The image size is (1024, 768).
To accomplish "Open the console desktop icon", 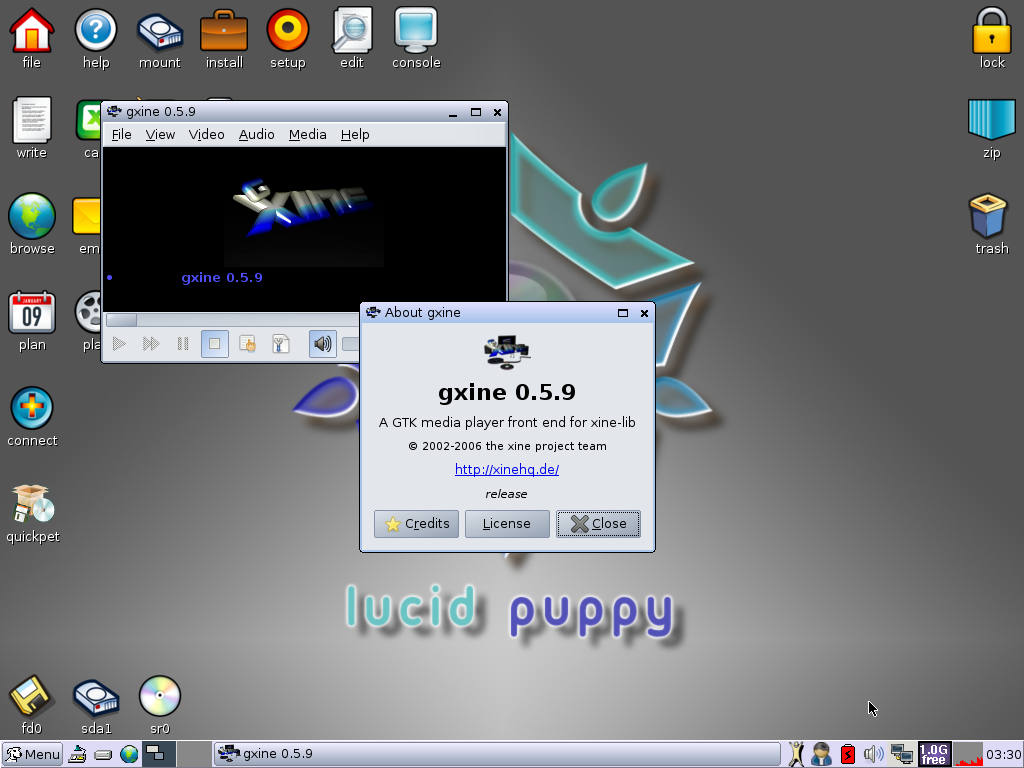I will pos(416,38).
